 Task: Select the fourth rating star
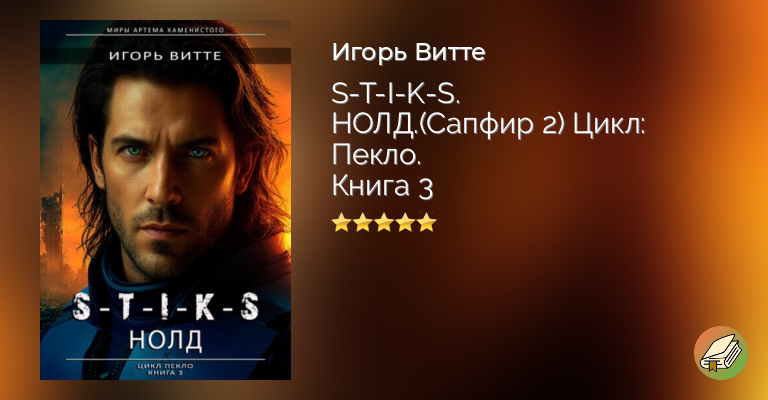pos(406,223)
